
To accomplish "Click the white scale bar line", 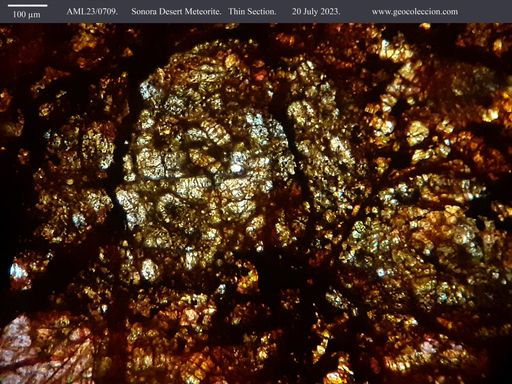I will [27, 6].
